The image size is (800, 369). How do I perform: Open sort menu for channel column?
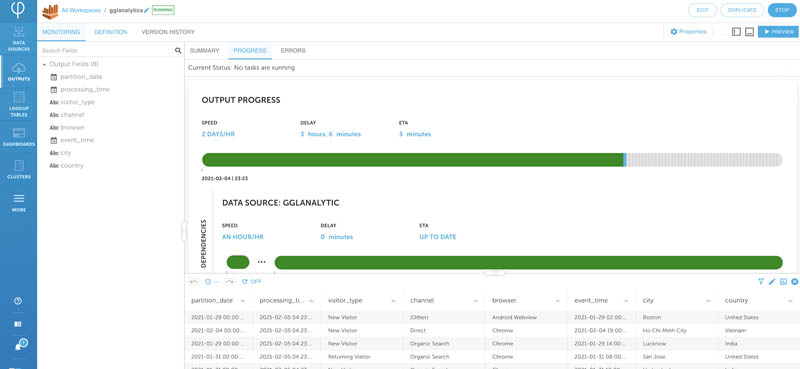click(x=477, y=301)
